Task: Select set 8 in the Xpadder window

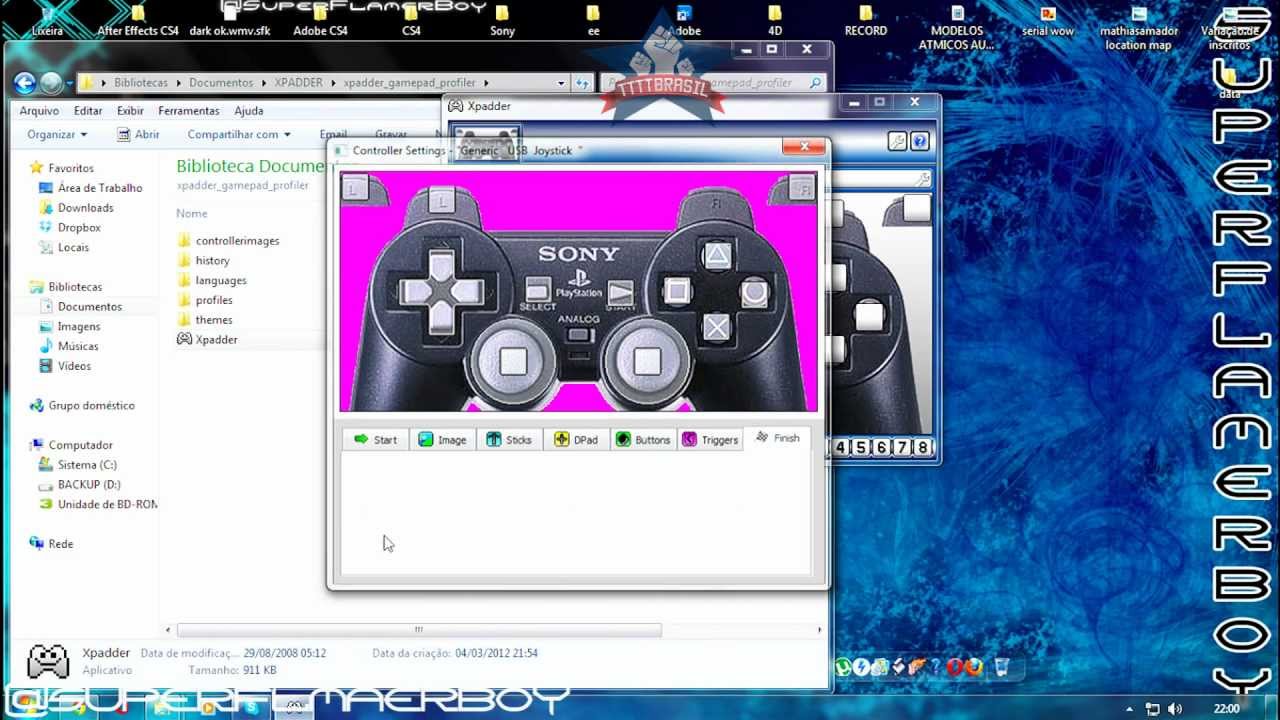Action: point(922,448)
